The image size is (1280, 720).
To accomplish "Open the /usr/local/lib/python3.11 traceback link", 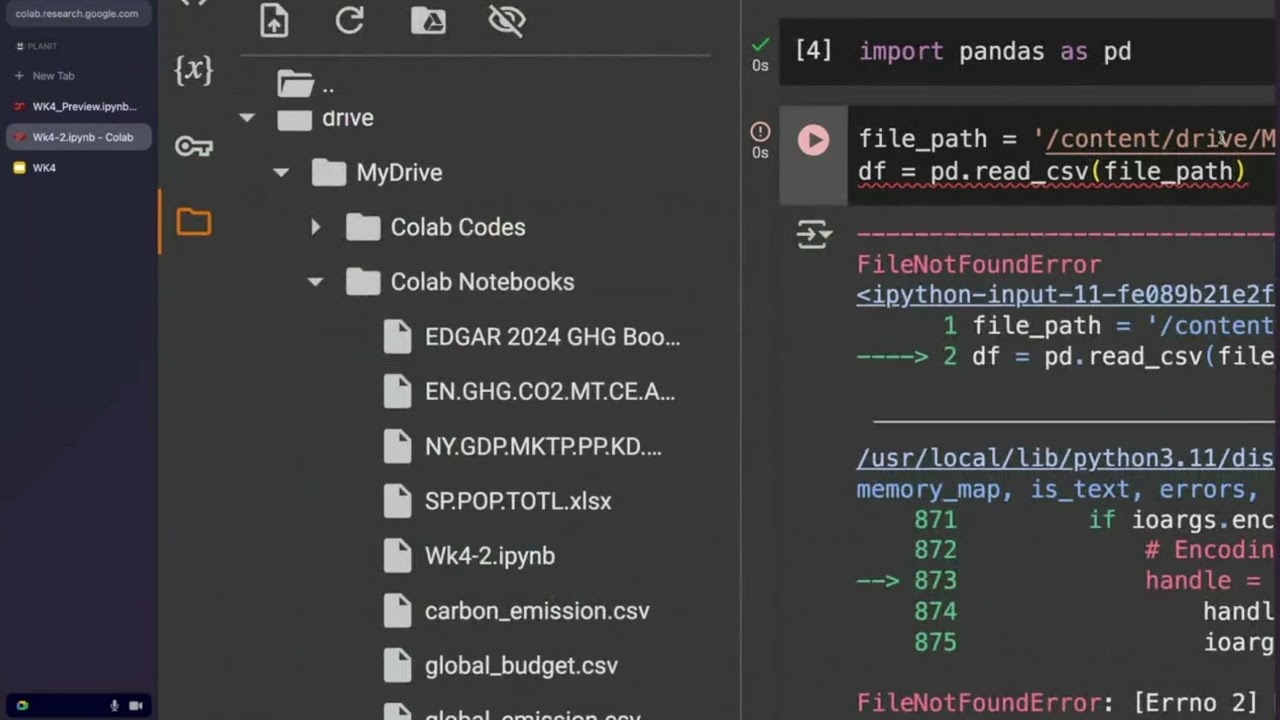I will click(x=1066, y=458).
